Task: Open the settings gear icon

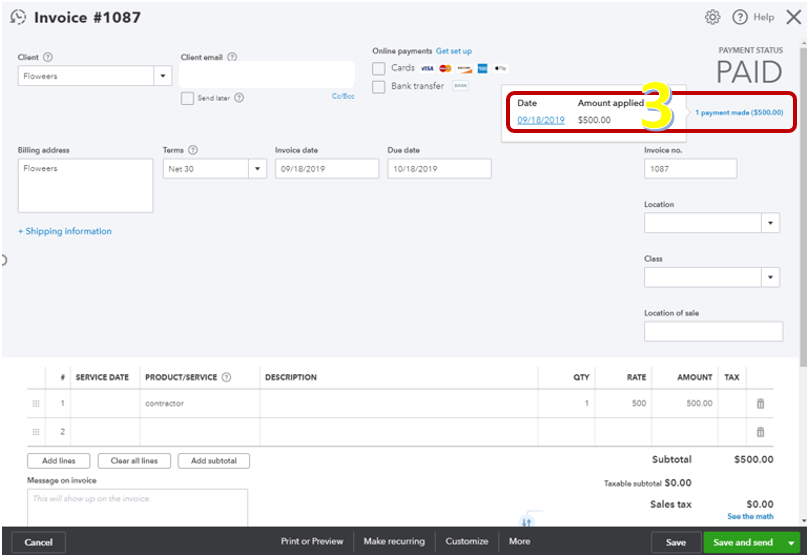Action: click(x=713, y=17)
